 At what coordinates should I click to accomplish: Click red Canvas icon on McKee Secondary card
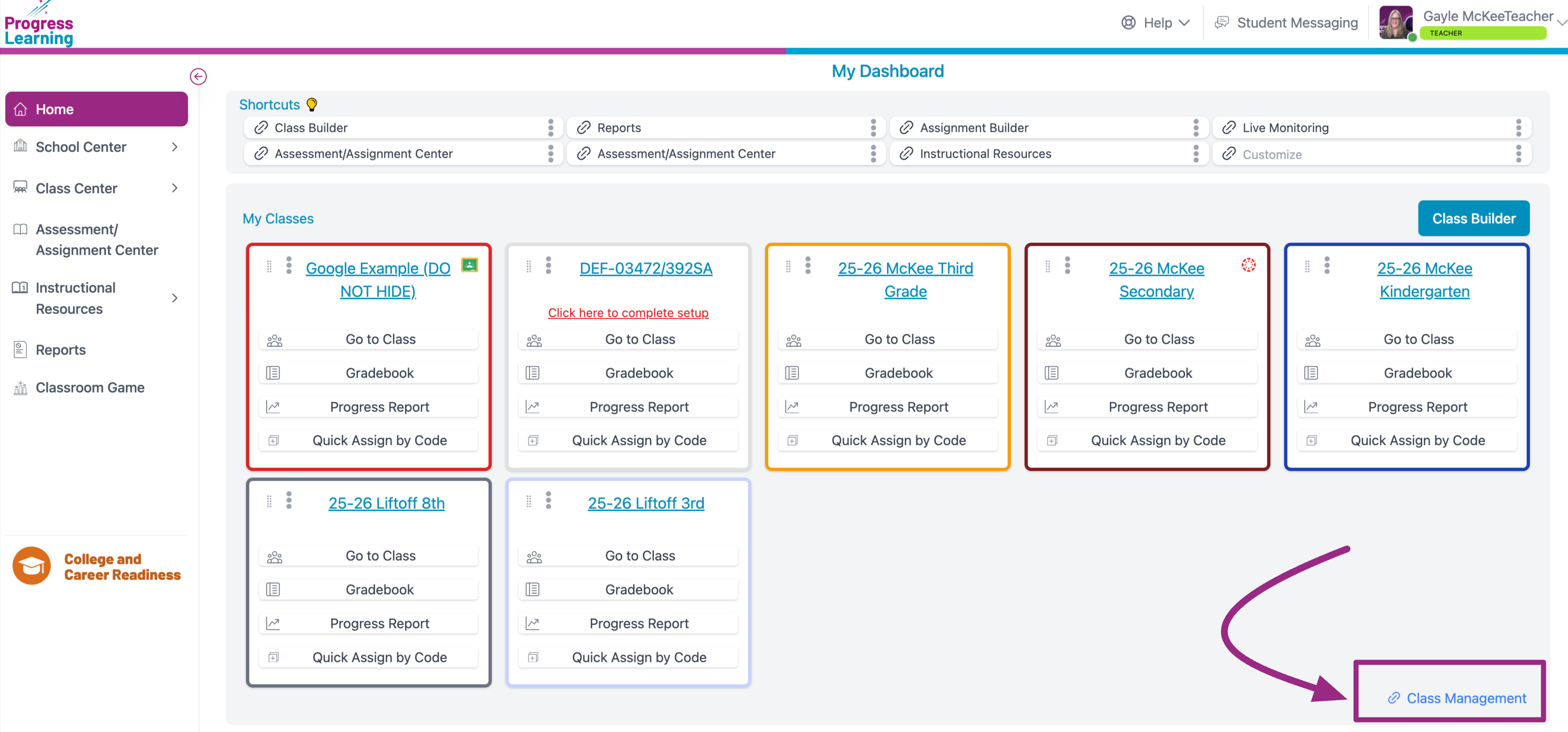(1249, 265)
